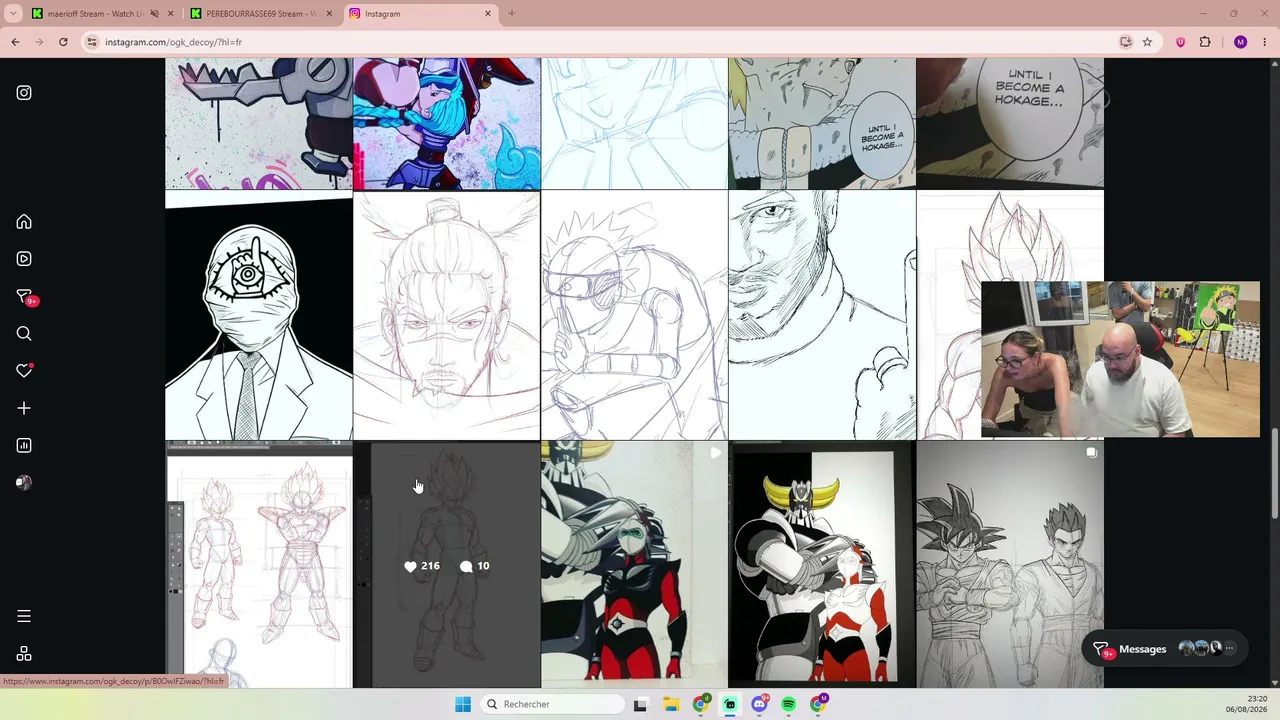Switch to the maerioff Stream tab
Image resolution: width=1280 pixels, height=720 pixels.
click(100, 14)
